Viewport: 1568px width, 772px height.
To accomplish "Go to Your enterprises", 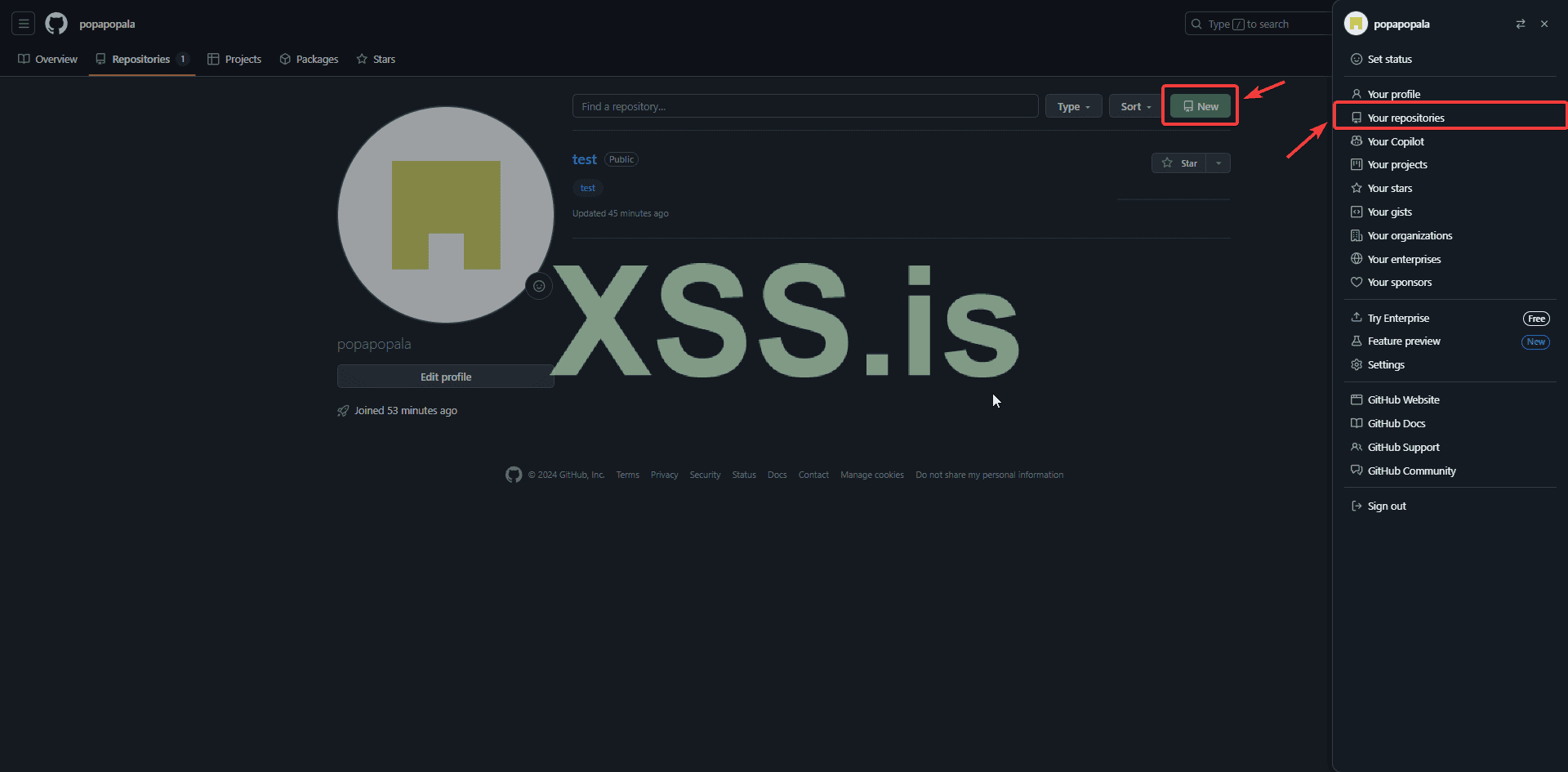I will [x=1450, y=259].
